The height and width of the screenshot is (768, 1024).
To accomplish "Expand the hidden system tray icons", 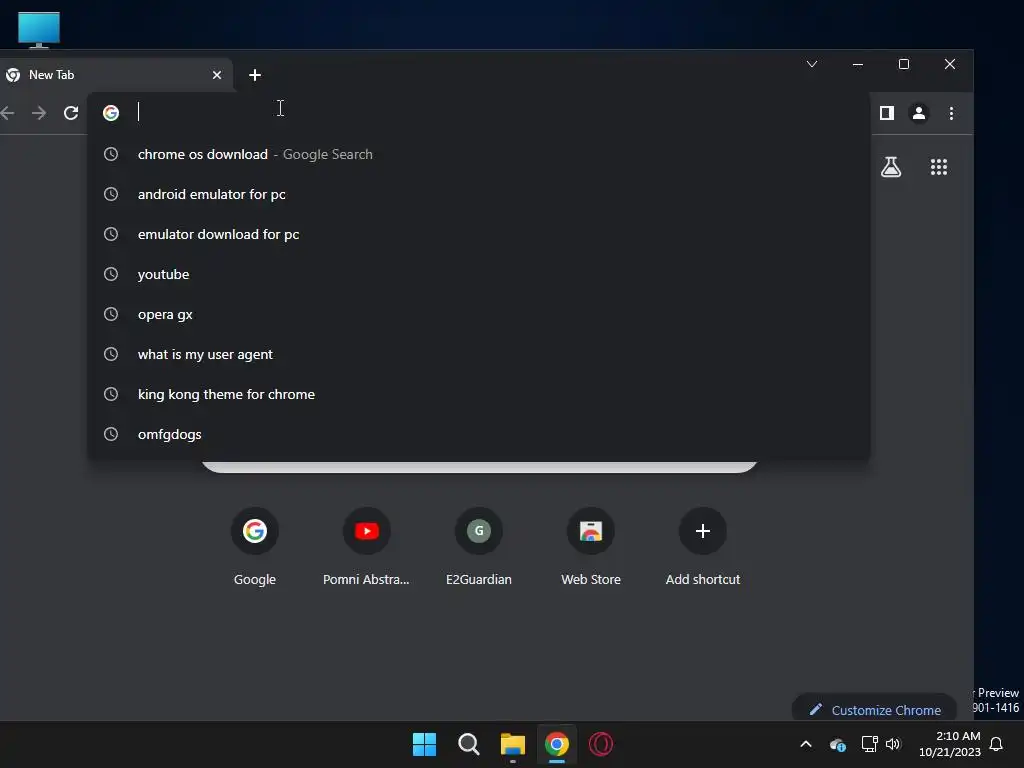I will click(x=806, y=744).
